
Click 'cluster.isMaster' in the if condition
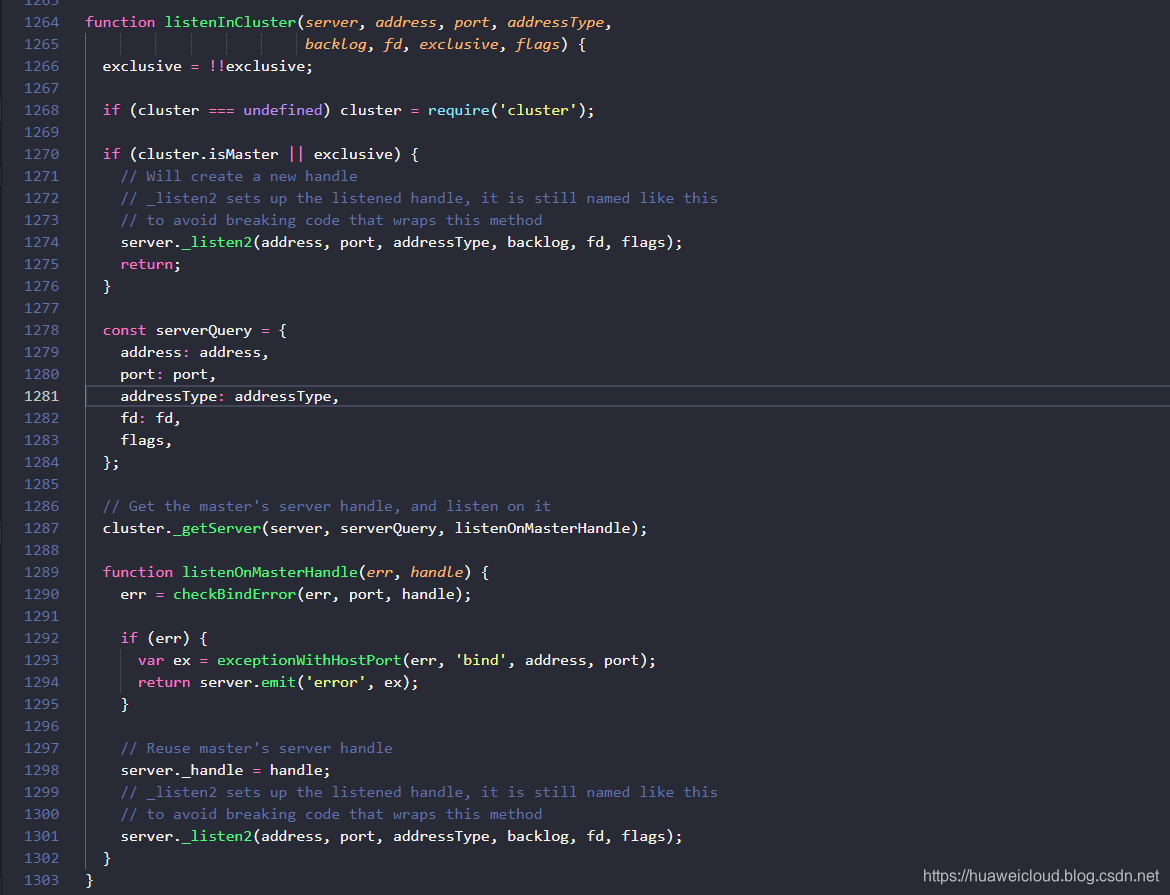click(208, 155)
